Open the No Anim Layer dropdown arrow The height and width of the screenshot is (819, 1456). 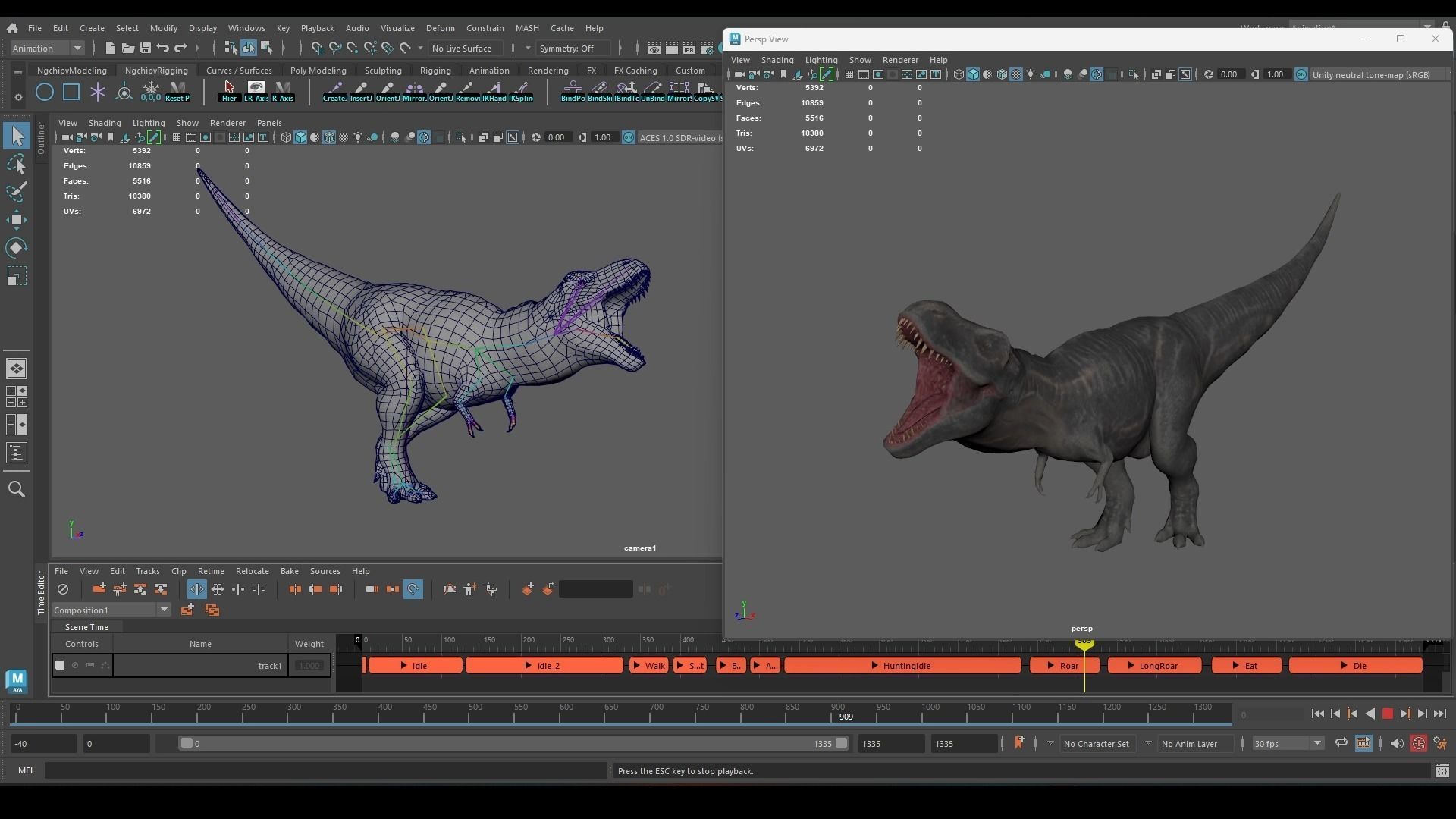pyautogui.click(x=1148, y=743)
